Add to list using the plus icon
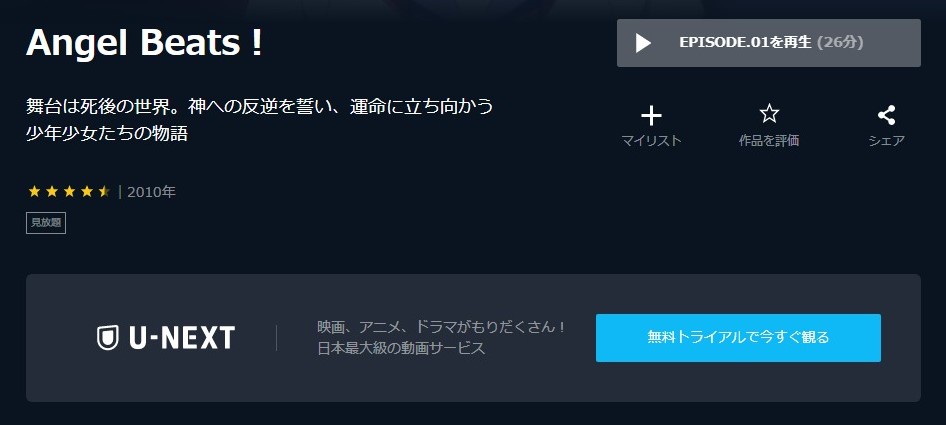 tap(651, 115)
